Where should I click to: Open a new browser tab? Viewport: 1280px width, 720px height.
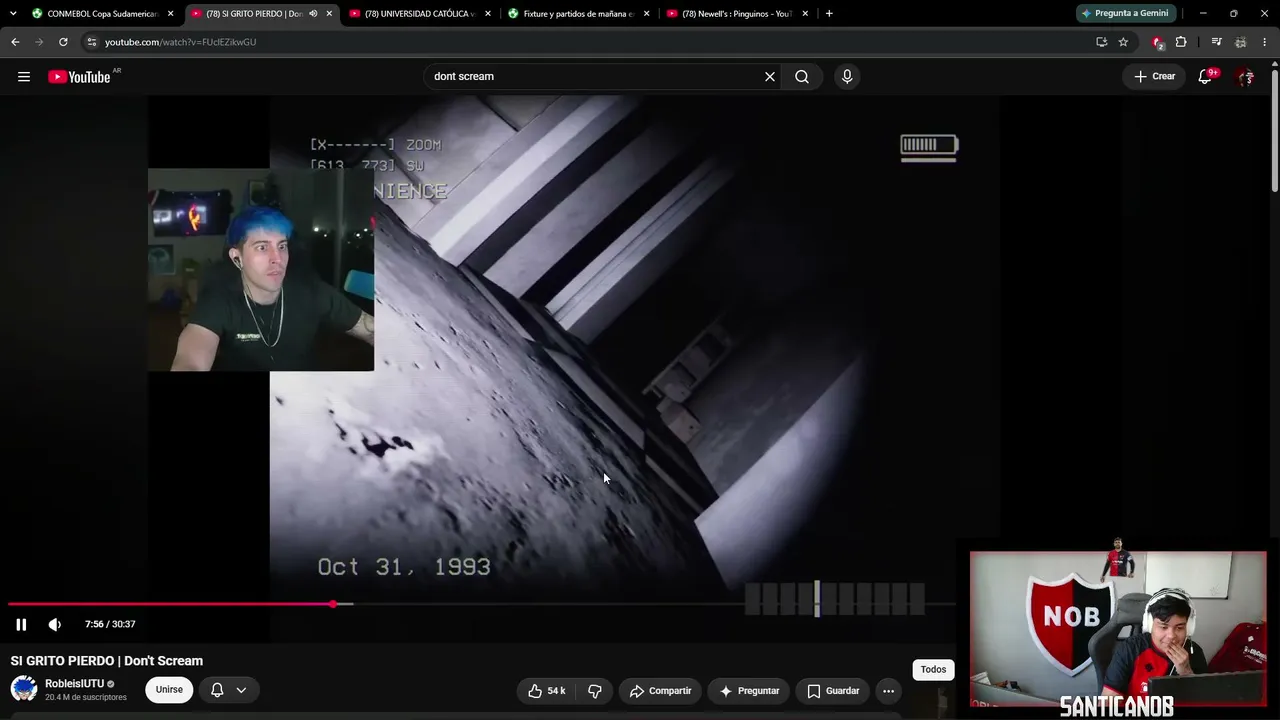(829, 14)
